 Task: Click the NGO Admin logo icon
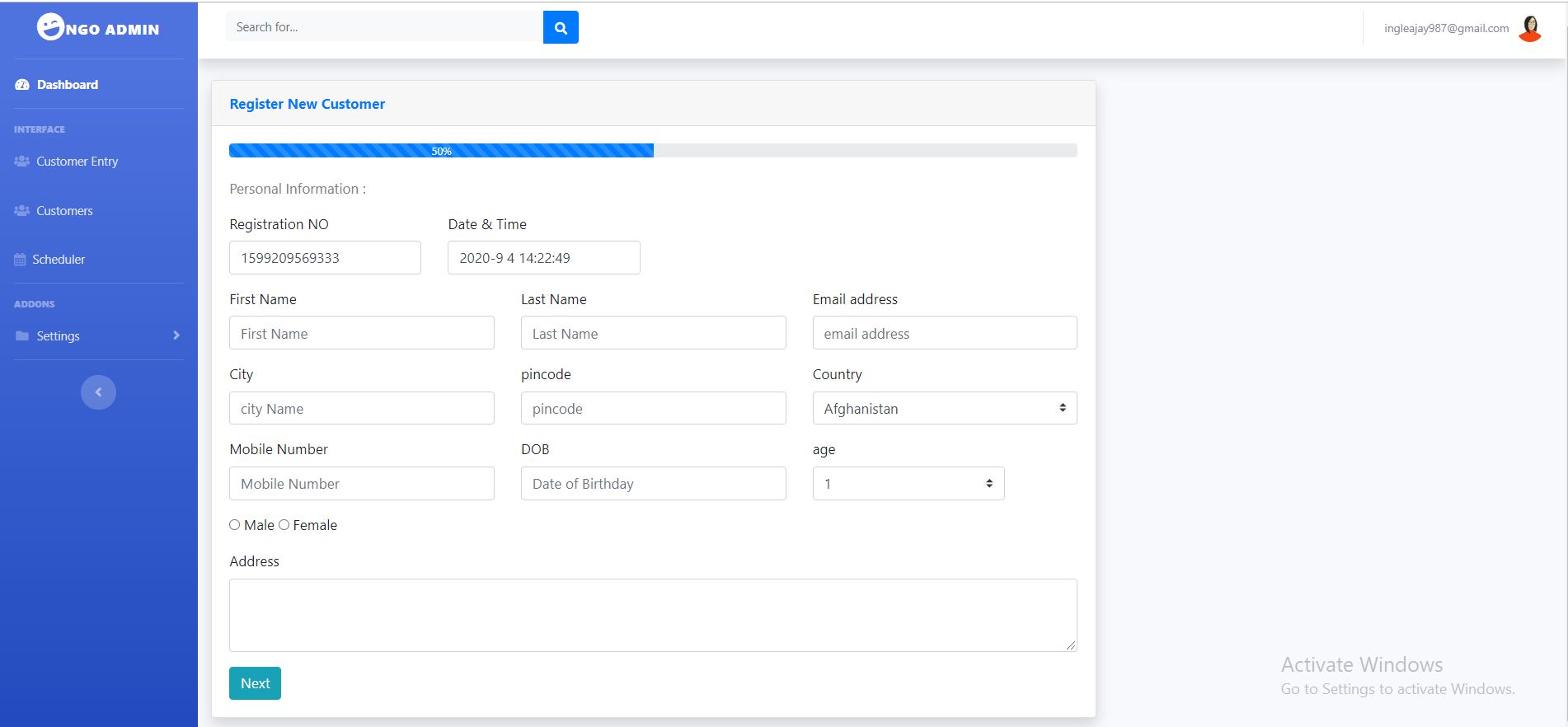coord(50,27)
